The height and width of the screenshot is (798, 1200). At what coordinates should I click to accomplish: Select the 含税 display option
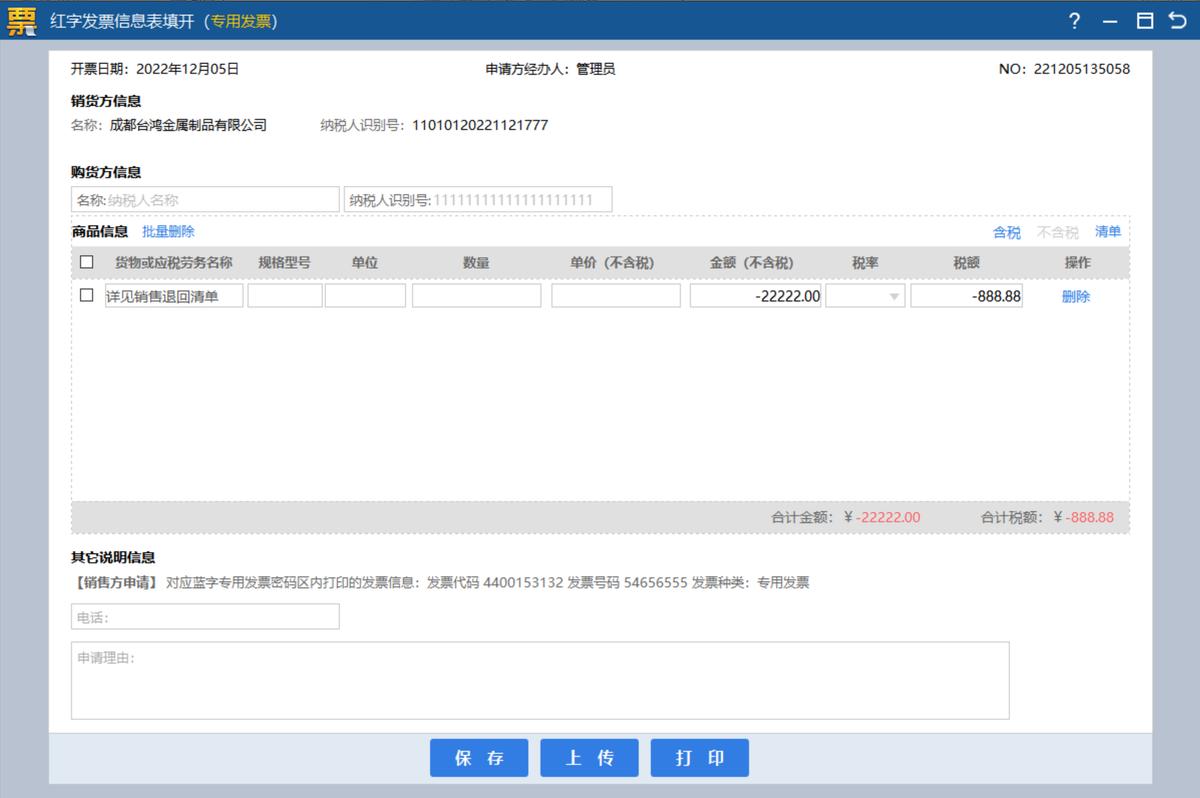(1008, 231)
